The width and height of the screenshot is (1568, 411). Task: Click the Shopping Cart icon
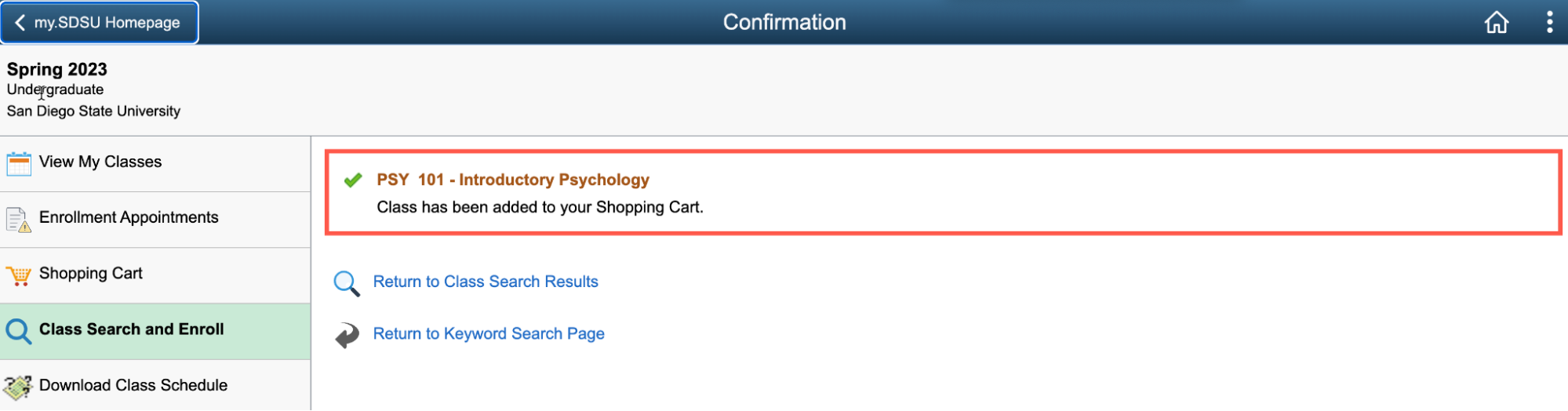click(x=19, y=275)
